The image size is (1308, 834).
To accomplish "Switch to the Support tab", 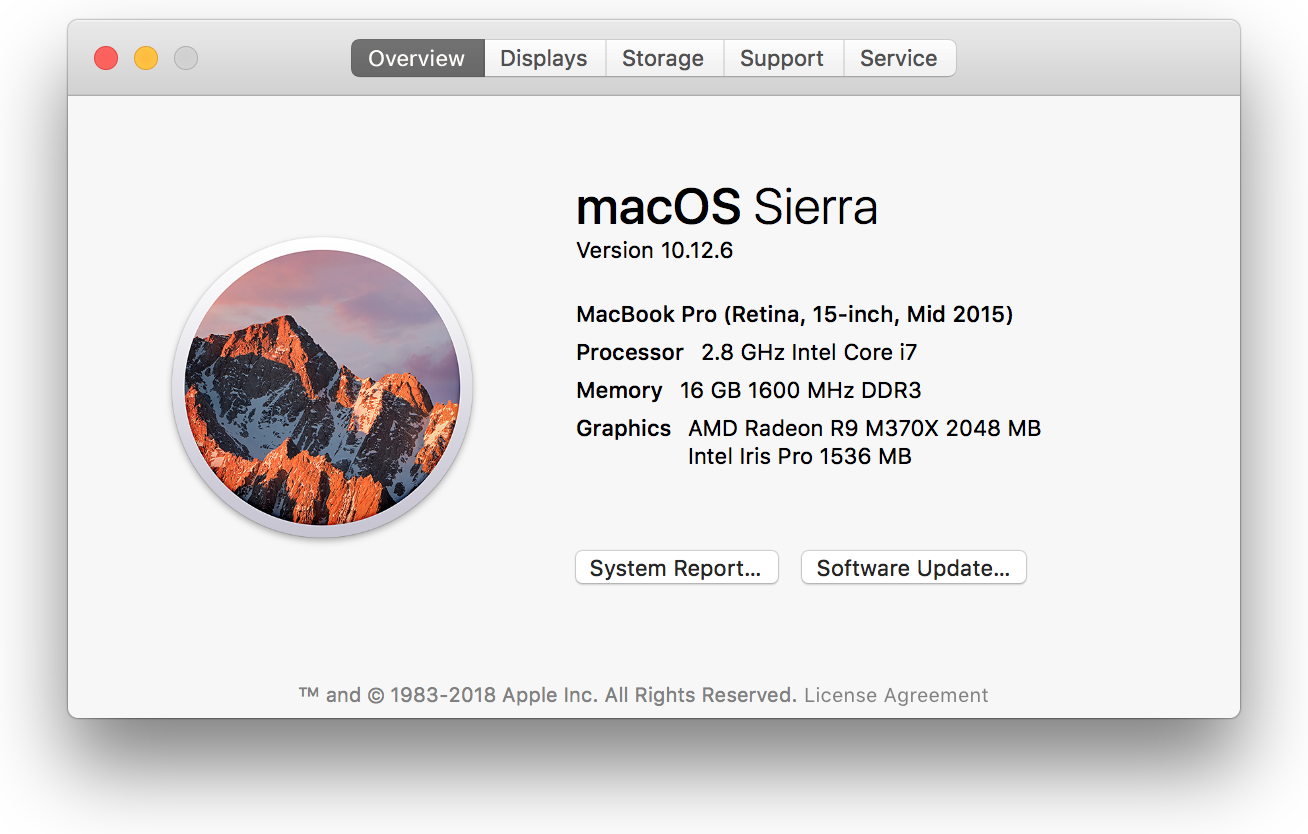I will point(782,58).
